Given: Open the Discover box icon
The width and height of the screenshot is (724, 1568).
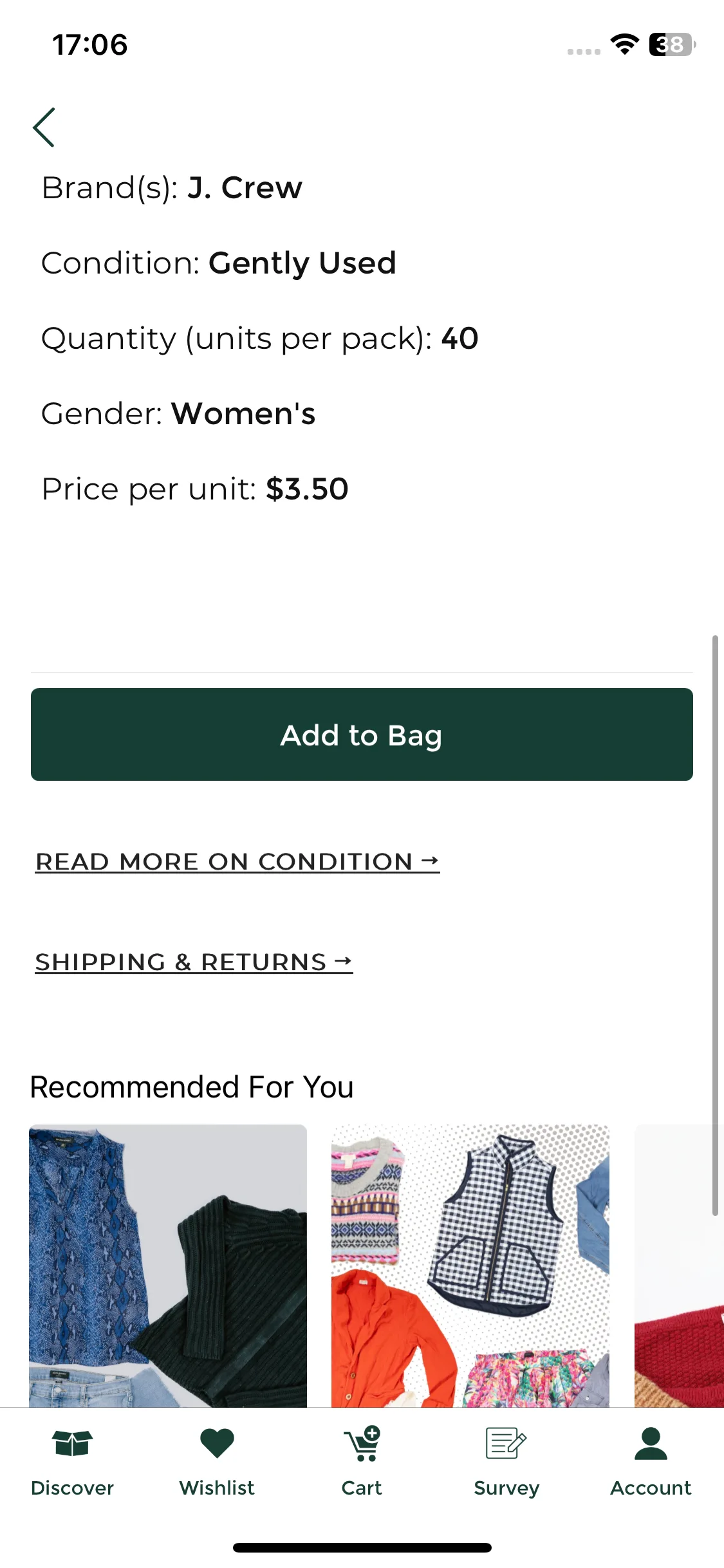Looking at the screenshot, I should click(x=73, y=1442).
